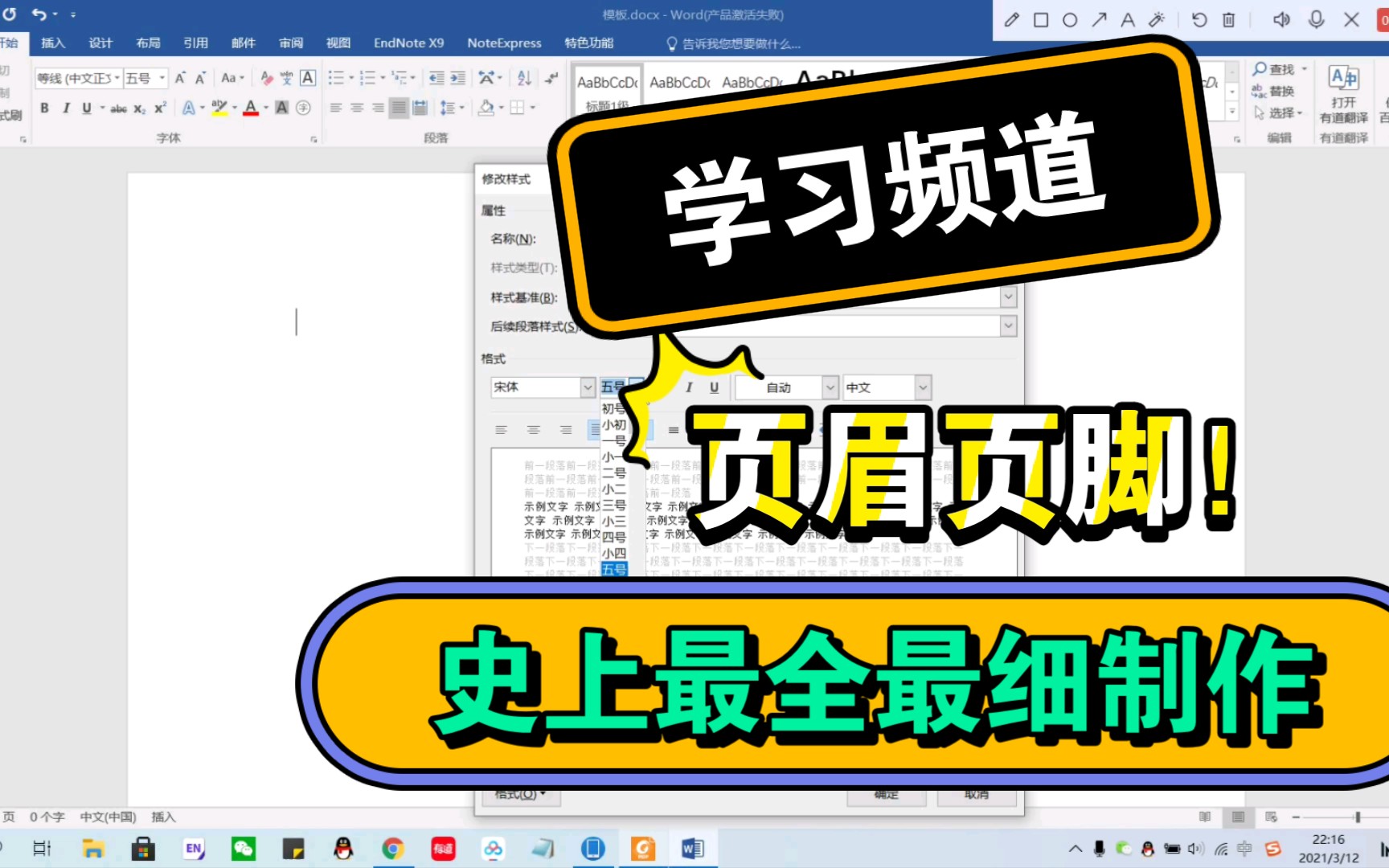Toggle Underline in the ribbon font group
This screenshot has width=1389, height=868.
coord(87,108)
